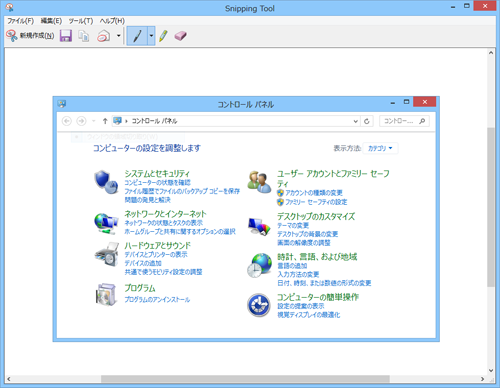
Task: Click 言語の追加 link
Action: [x=292, y=266]
